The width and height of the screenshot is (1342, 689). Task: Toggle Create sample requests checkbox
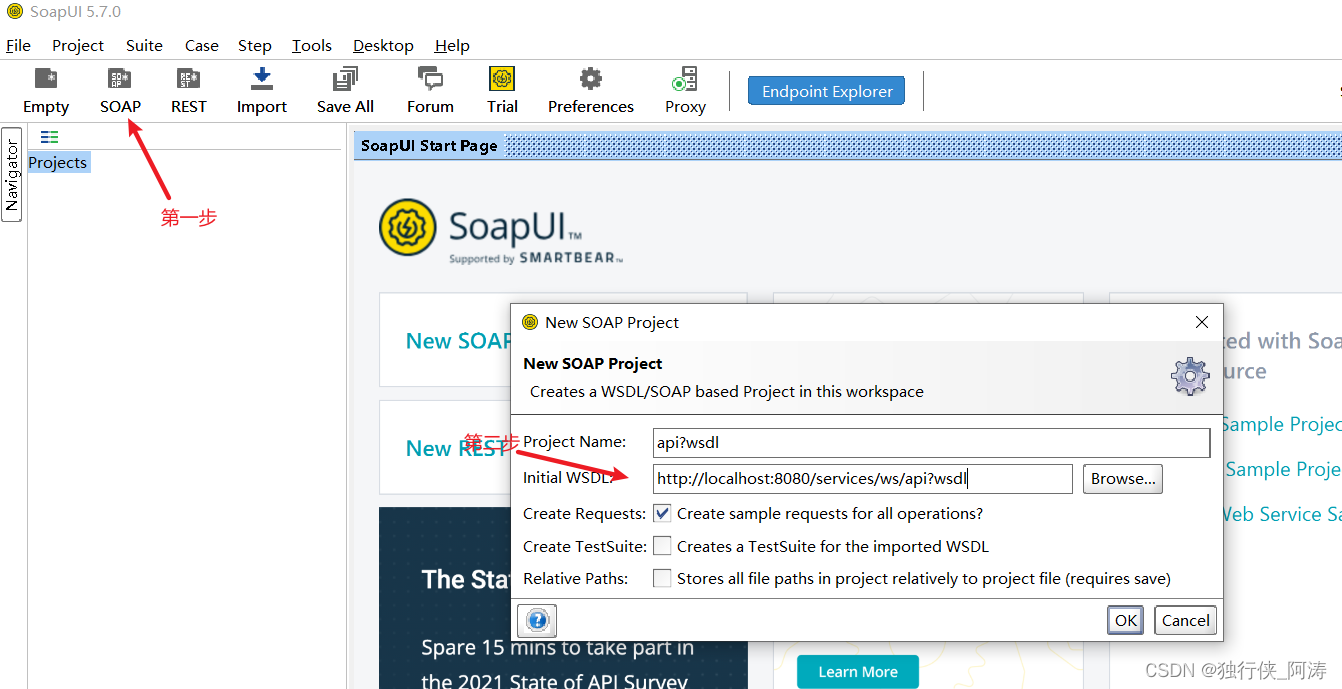coord(662,513)
